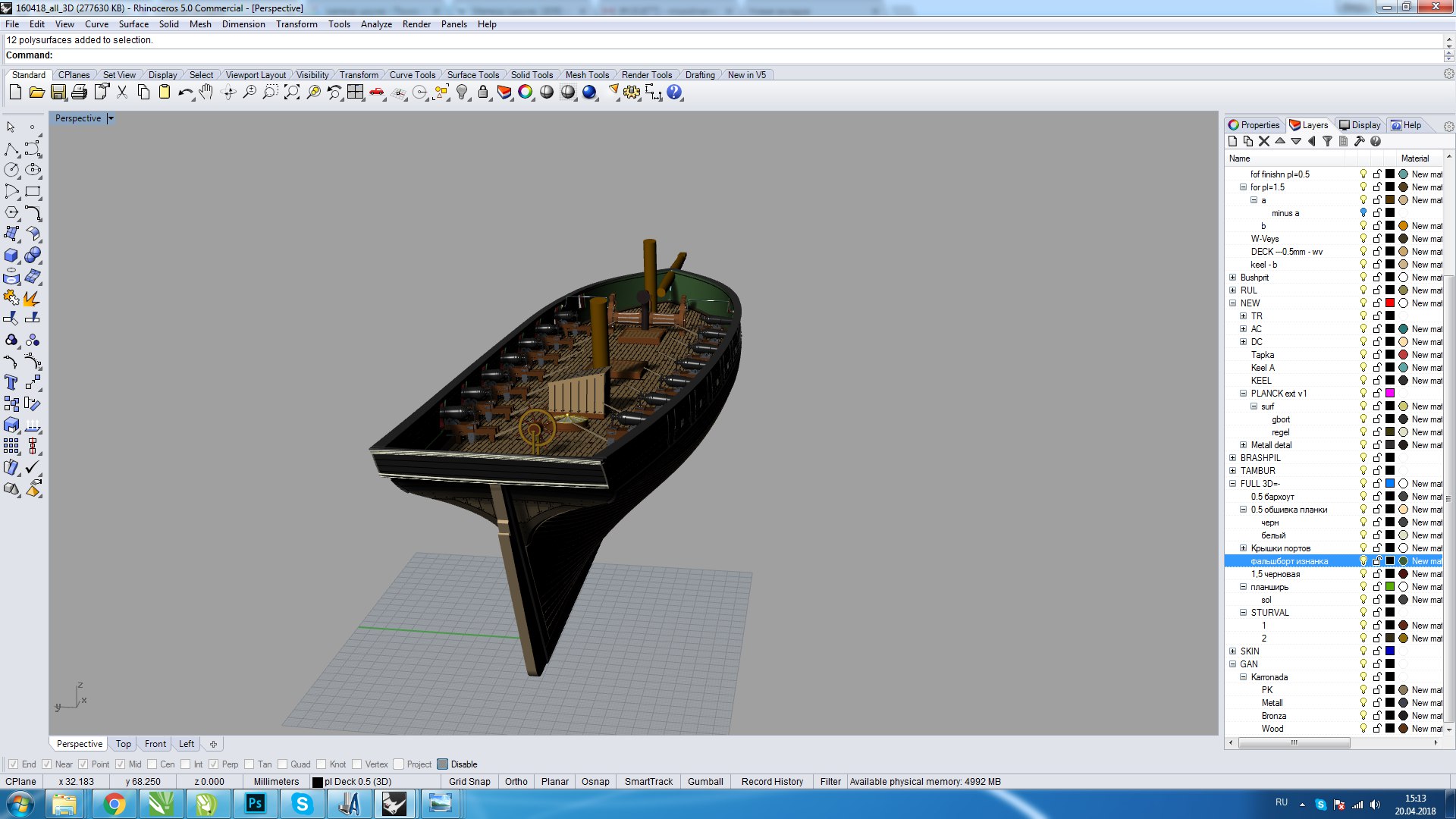Screen dimensions: 1456x819
Task: Click the Print icon
Action: 79,93
